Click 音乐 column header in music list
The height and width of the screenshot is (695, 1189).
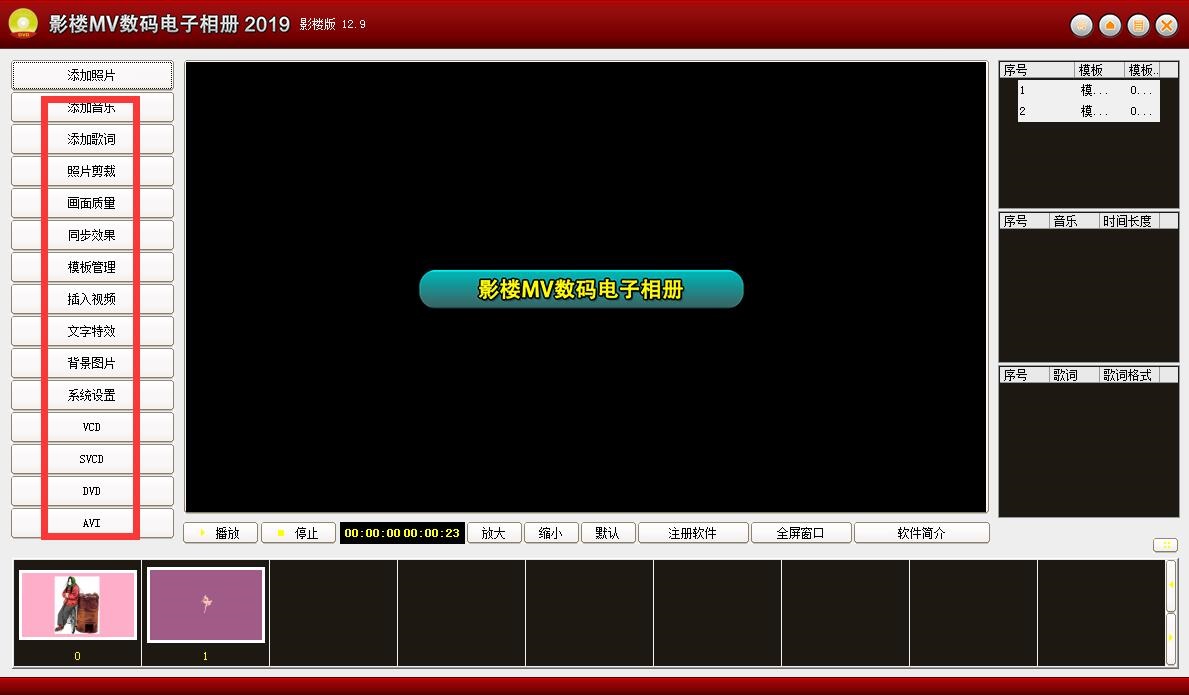point(1065,221)
